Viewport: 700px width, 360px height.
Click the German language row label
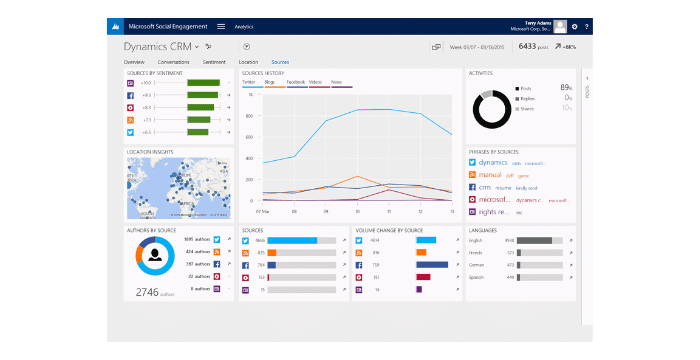point(476,265)
